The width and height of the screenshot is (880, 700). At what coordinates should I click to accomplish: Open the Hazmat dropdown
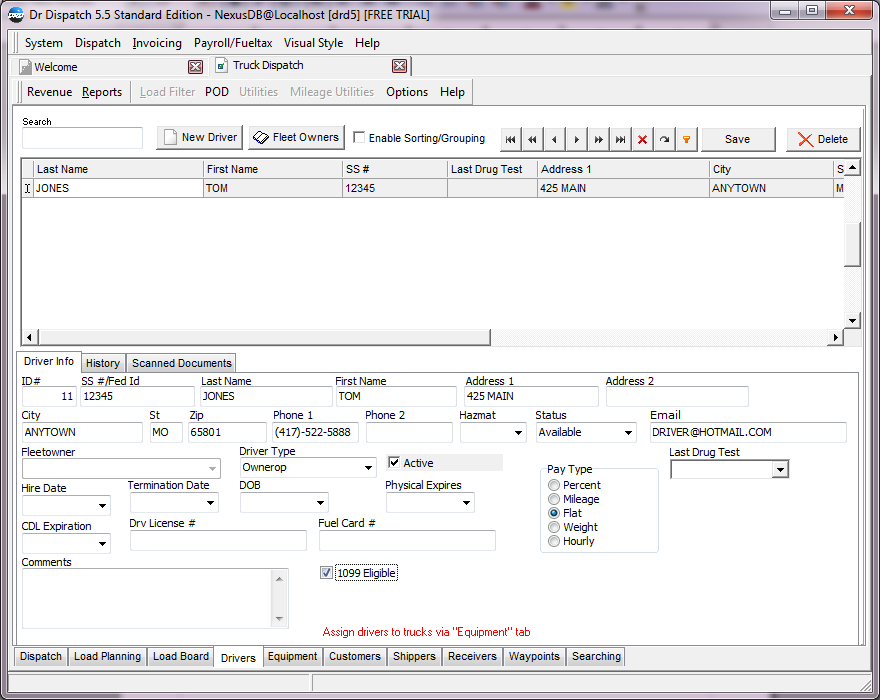518,433
